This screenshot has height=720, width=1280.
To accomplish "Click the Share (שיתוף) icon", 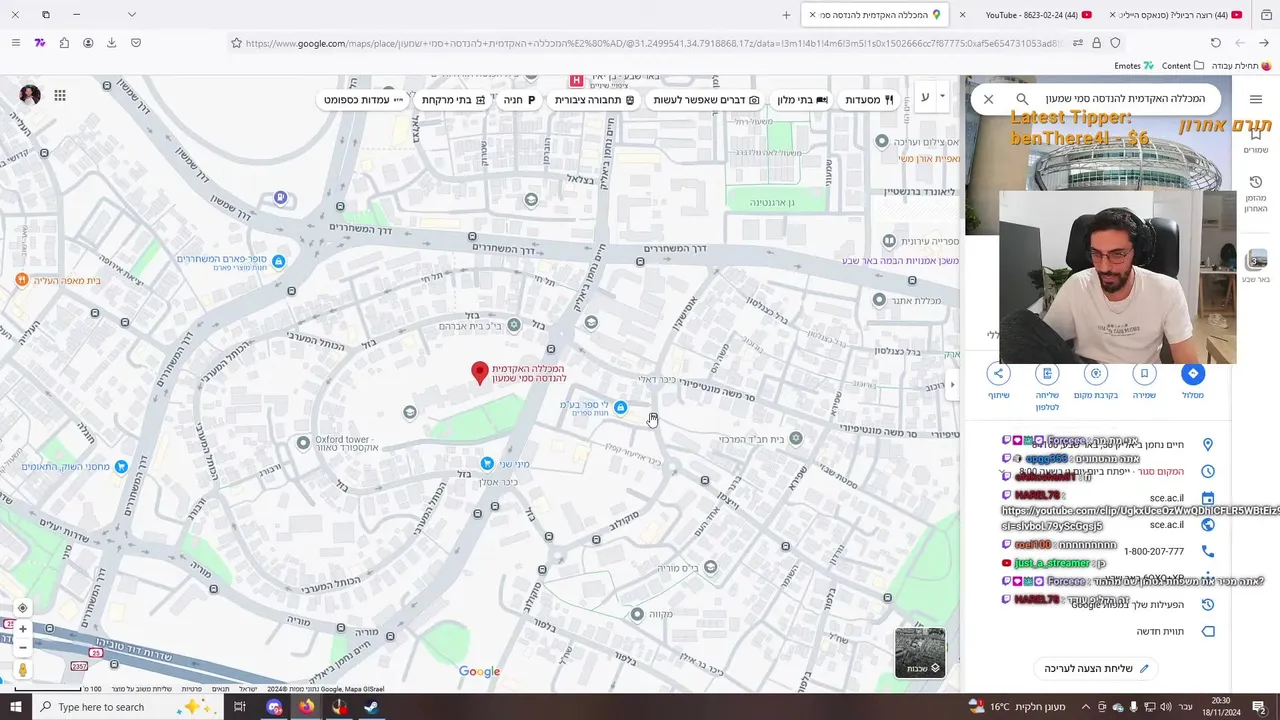I will click(998, 374).
